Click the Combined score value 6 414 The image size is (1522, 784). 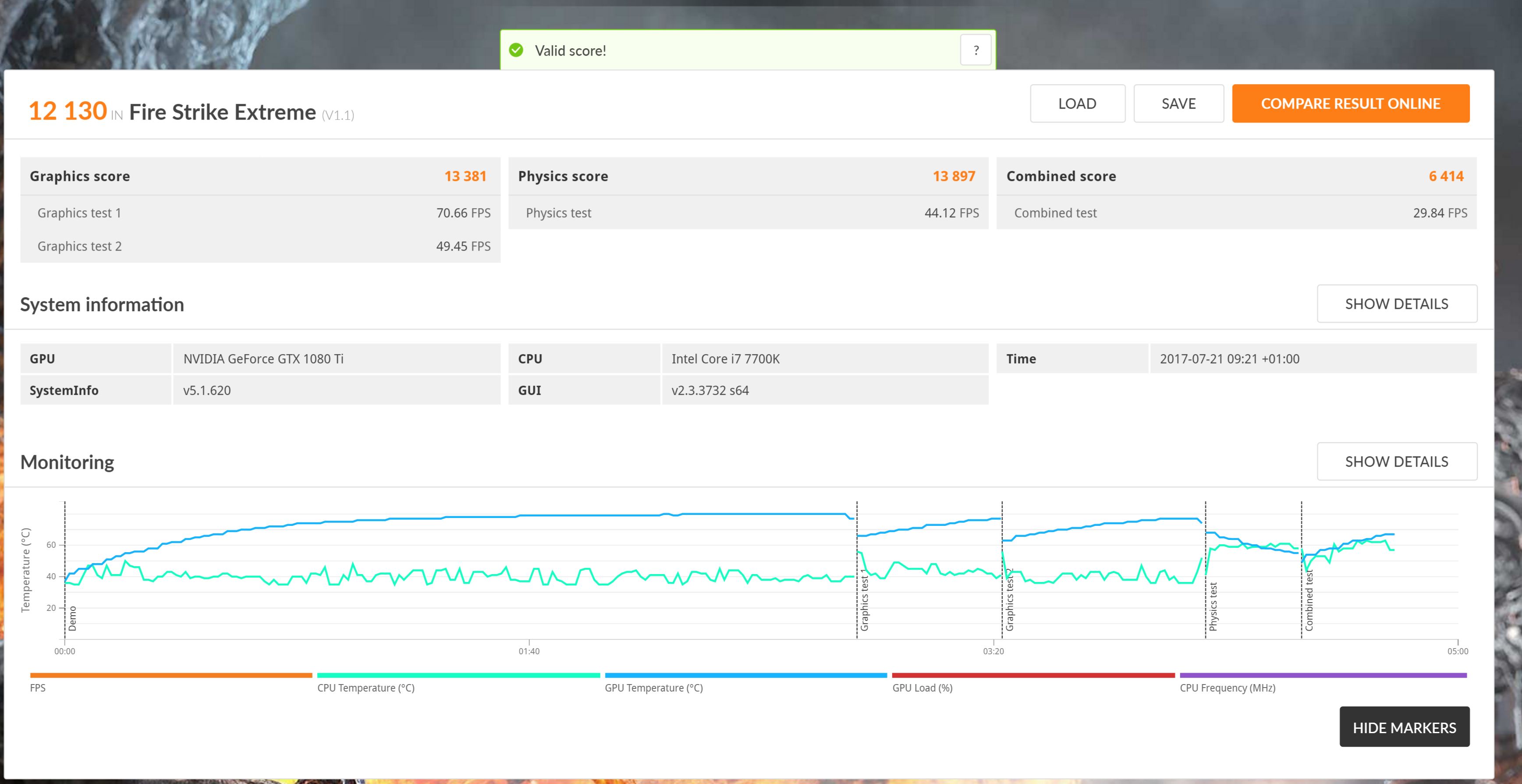pos(1446,176)
